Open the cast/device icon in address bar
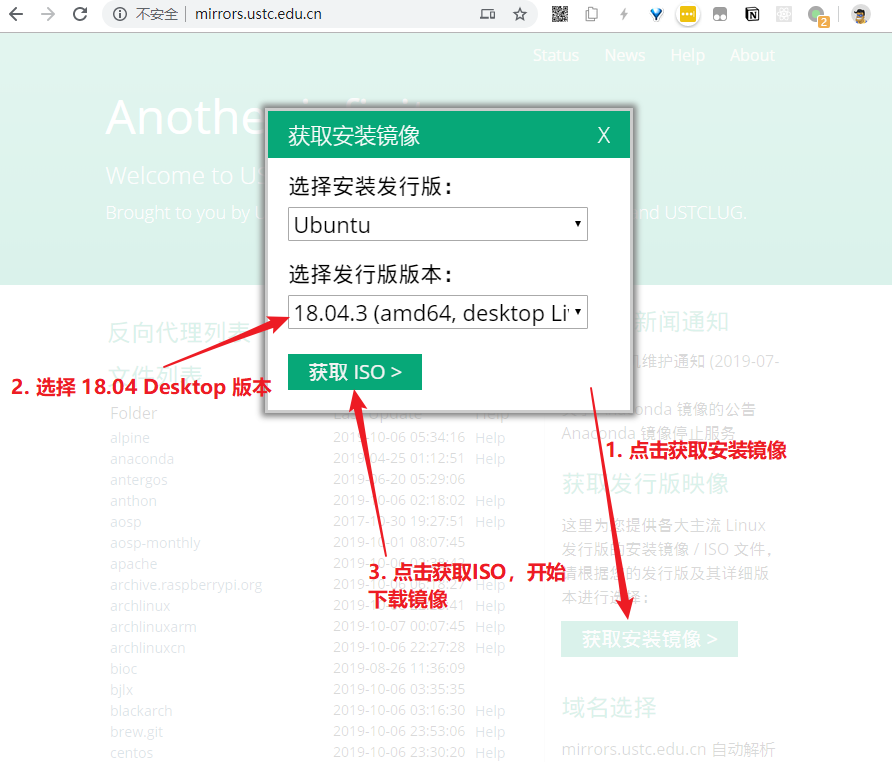Image resolution: width=892 pixels, height=762 pixels. point(488,14)
